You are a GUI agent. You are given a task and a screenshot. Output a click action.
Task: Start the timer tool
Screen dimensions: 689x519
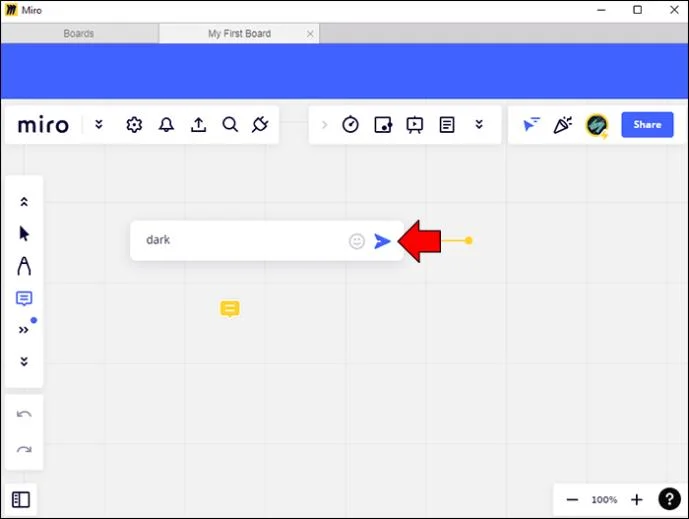(x=350, y=125)
